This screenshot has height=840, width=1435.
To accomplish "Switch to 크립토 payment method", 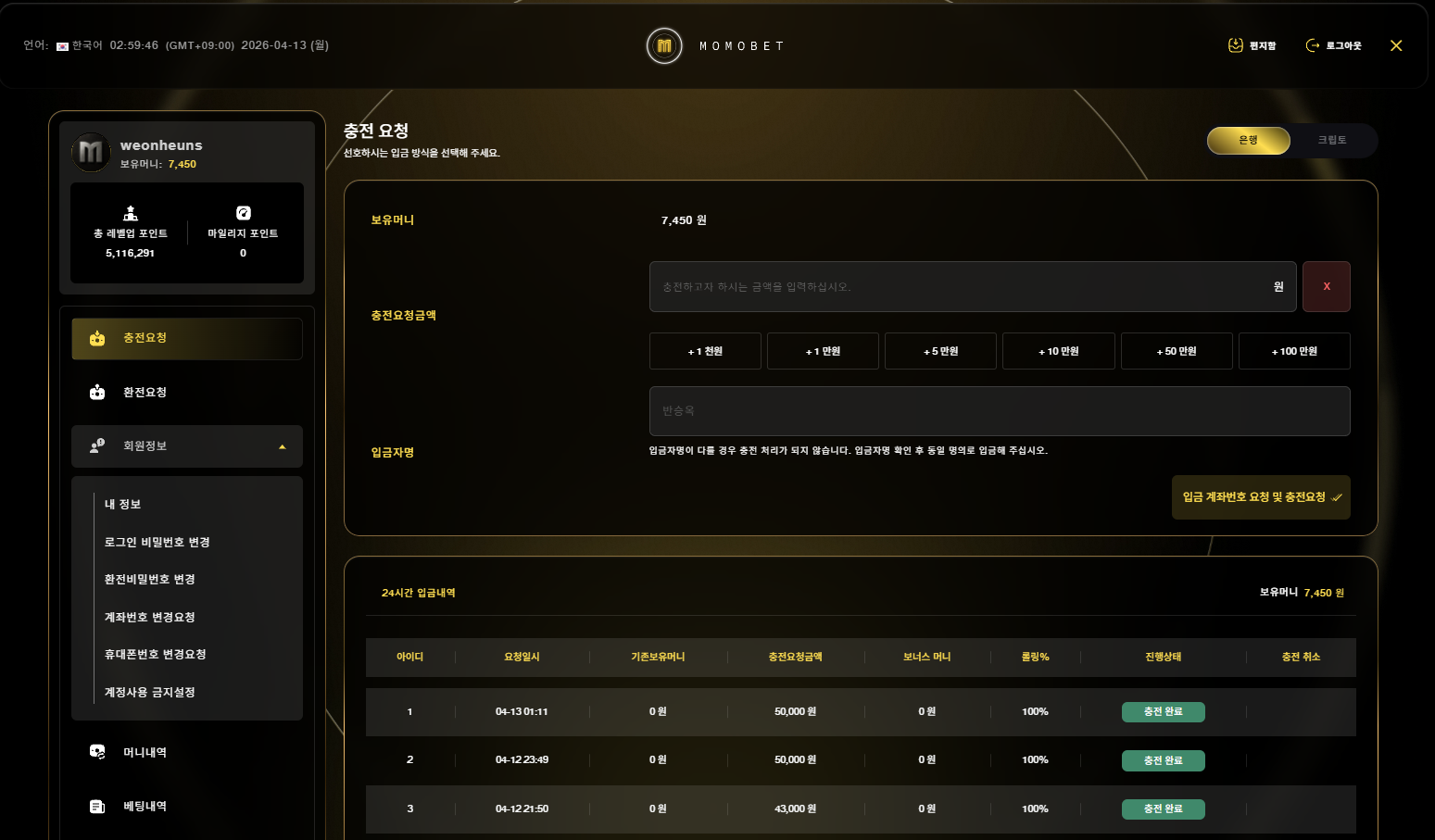I will (1331, 141).
